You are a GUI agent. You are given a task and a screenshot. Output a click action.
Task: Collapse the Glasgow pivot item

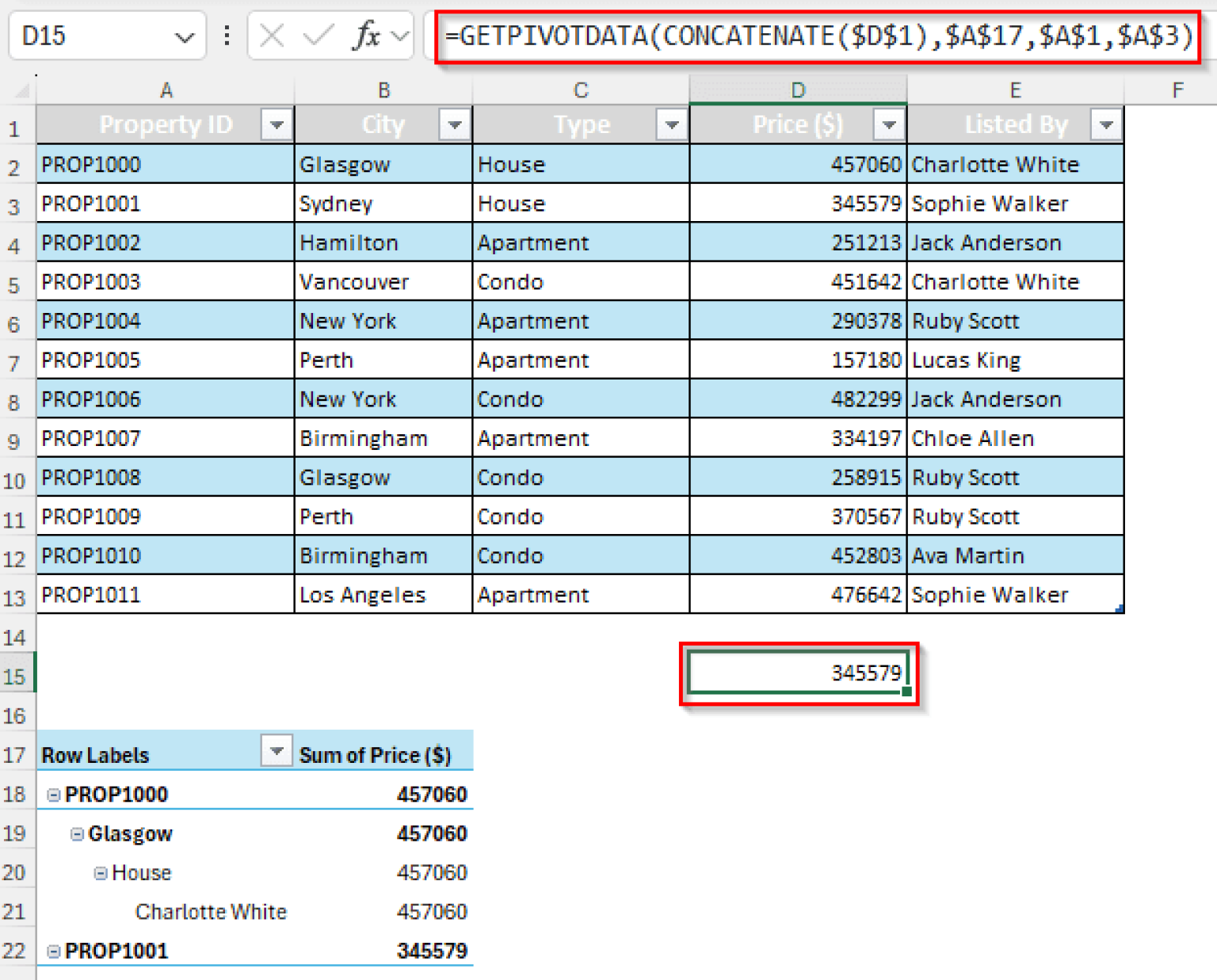click(77, 833)
